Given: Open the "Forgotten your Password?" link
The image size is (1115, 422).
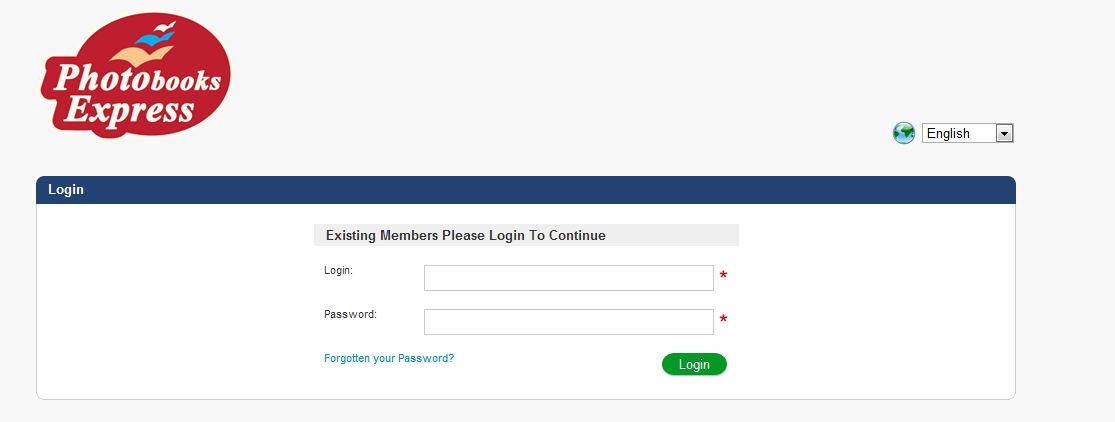Looking at the screenshot, I should 389,358.
